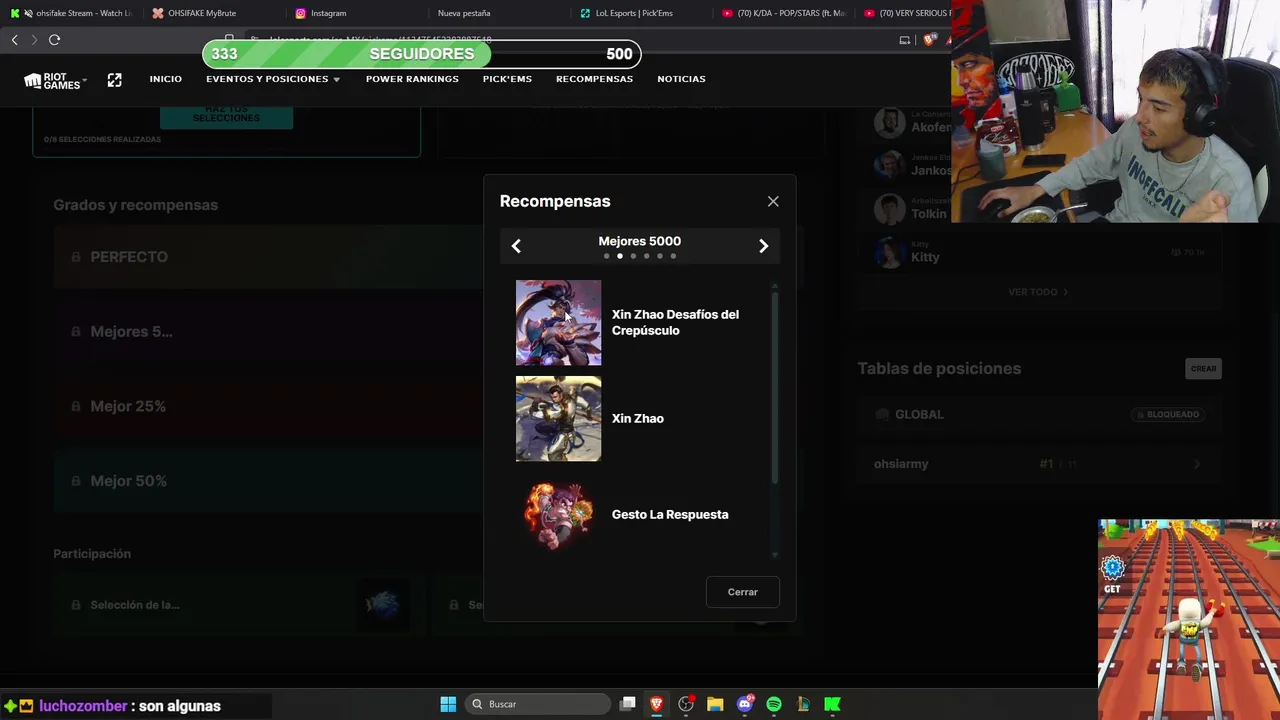
Task: Open the GLOBAL leaderboard row
Action: (1038, 414)
